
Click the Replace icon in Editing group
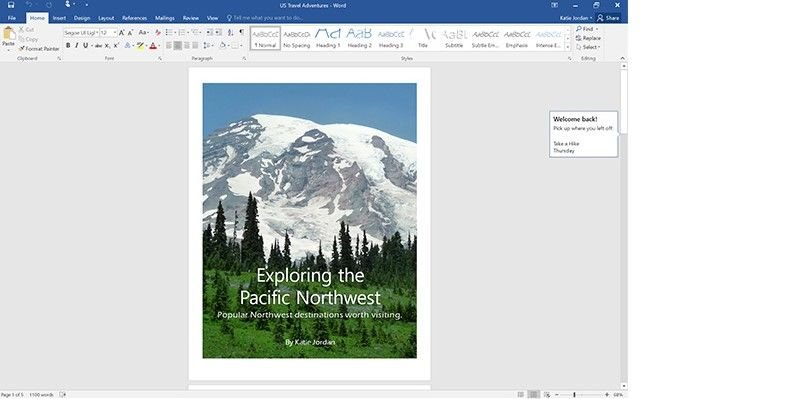pyautogui.click(x=588, y=38)
